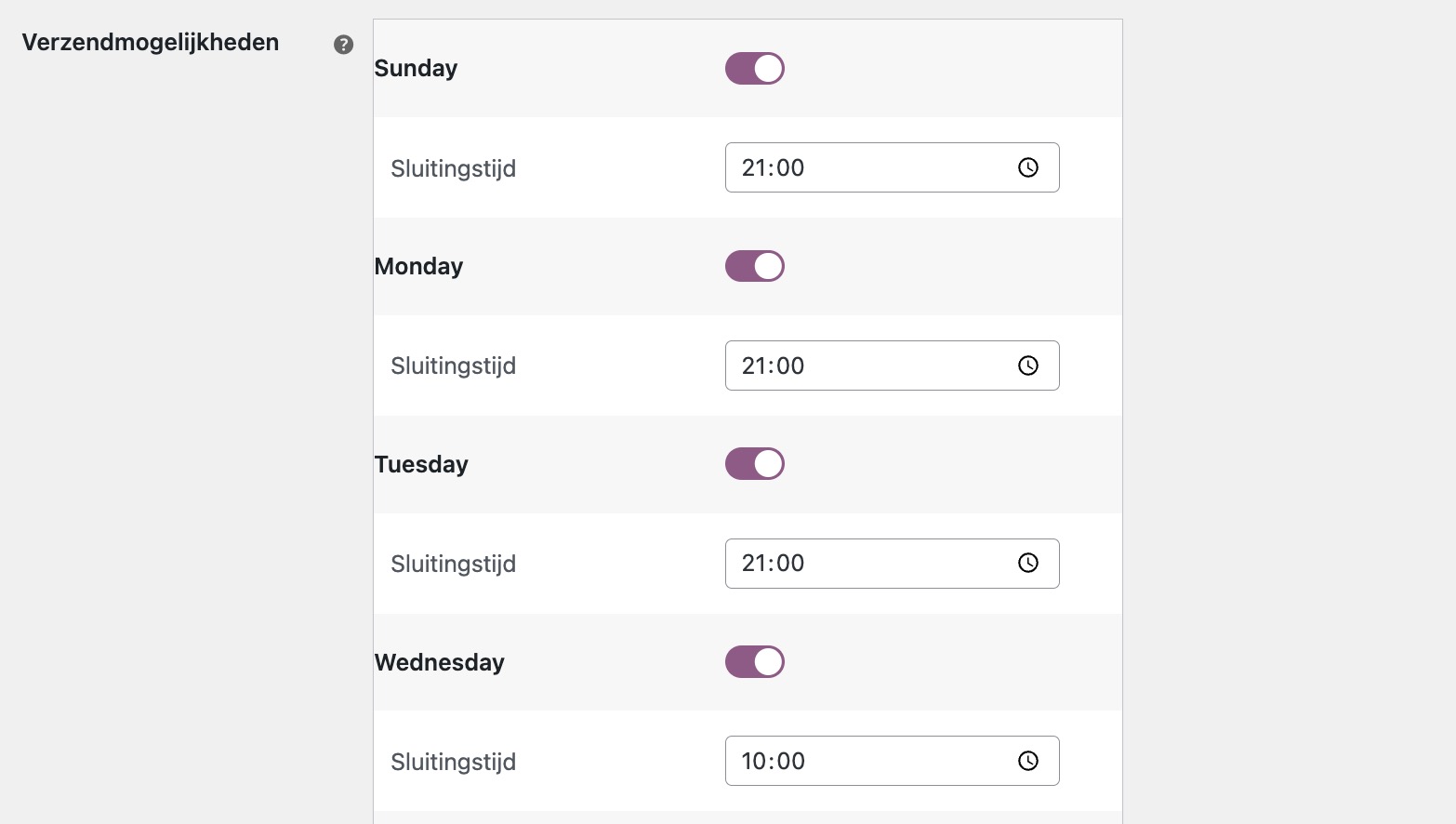Click the clock icon in Tuesday's Sluitingstijd field
The image size is (1456, 824).
1027,563
